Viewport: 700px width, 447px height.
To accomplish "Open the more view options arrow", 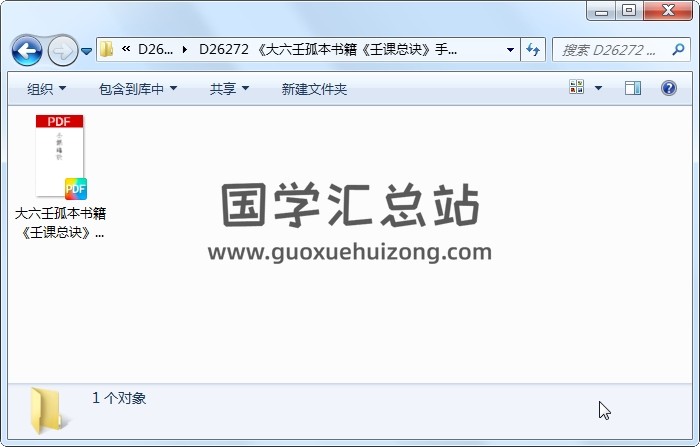I will 598,88.
